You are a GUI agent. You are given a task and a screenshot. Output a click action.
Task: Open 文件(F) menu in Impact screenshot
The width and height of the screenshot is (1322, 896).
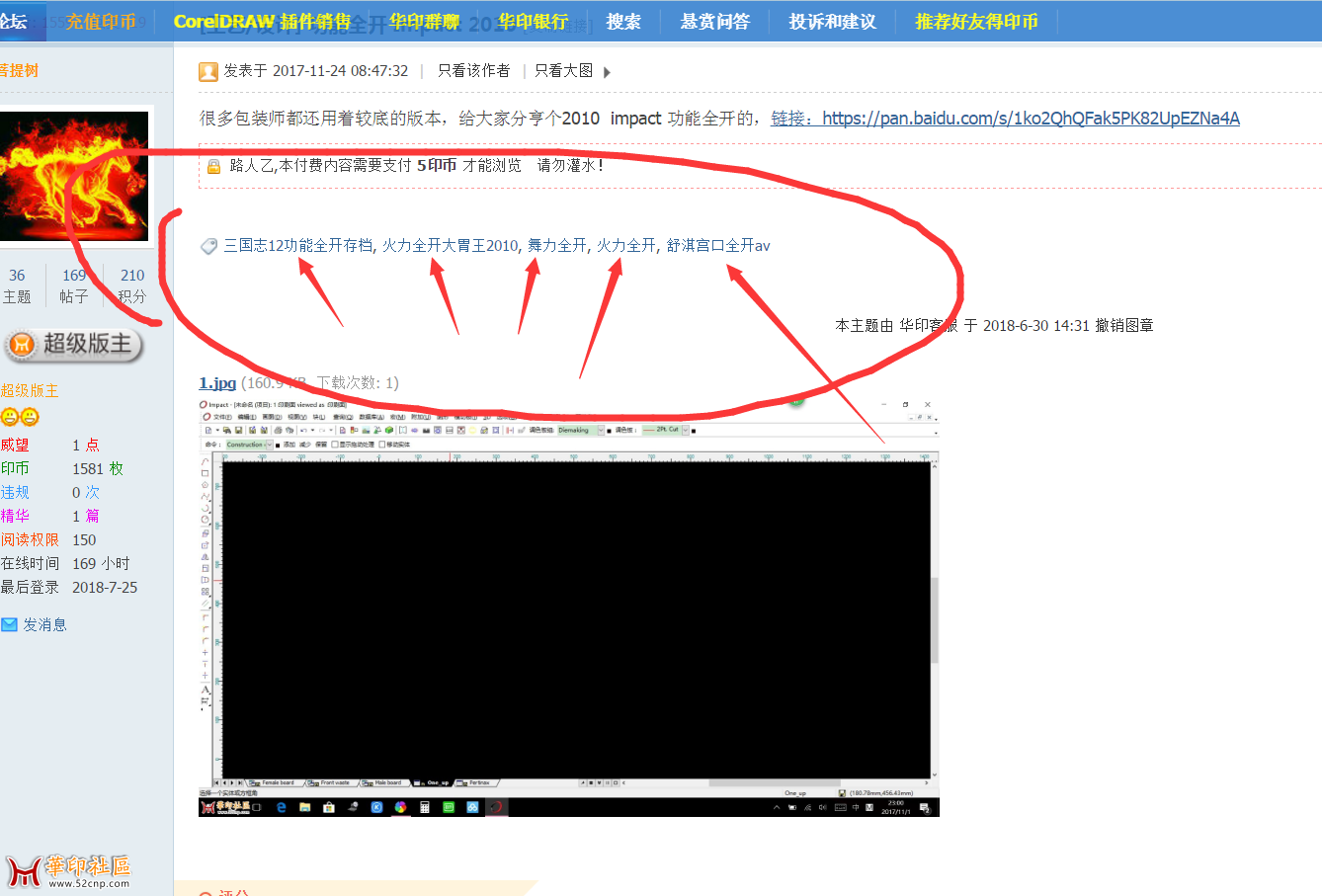coord(221,417)
